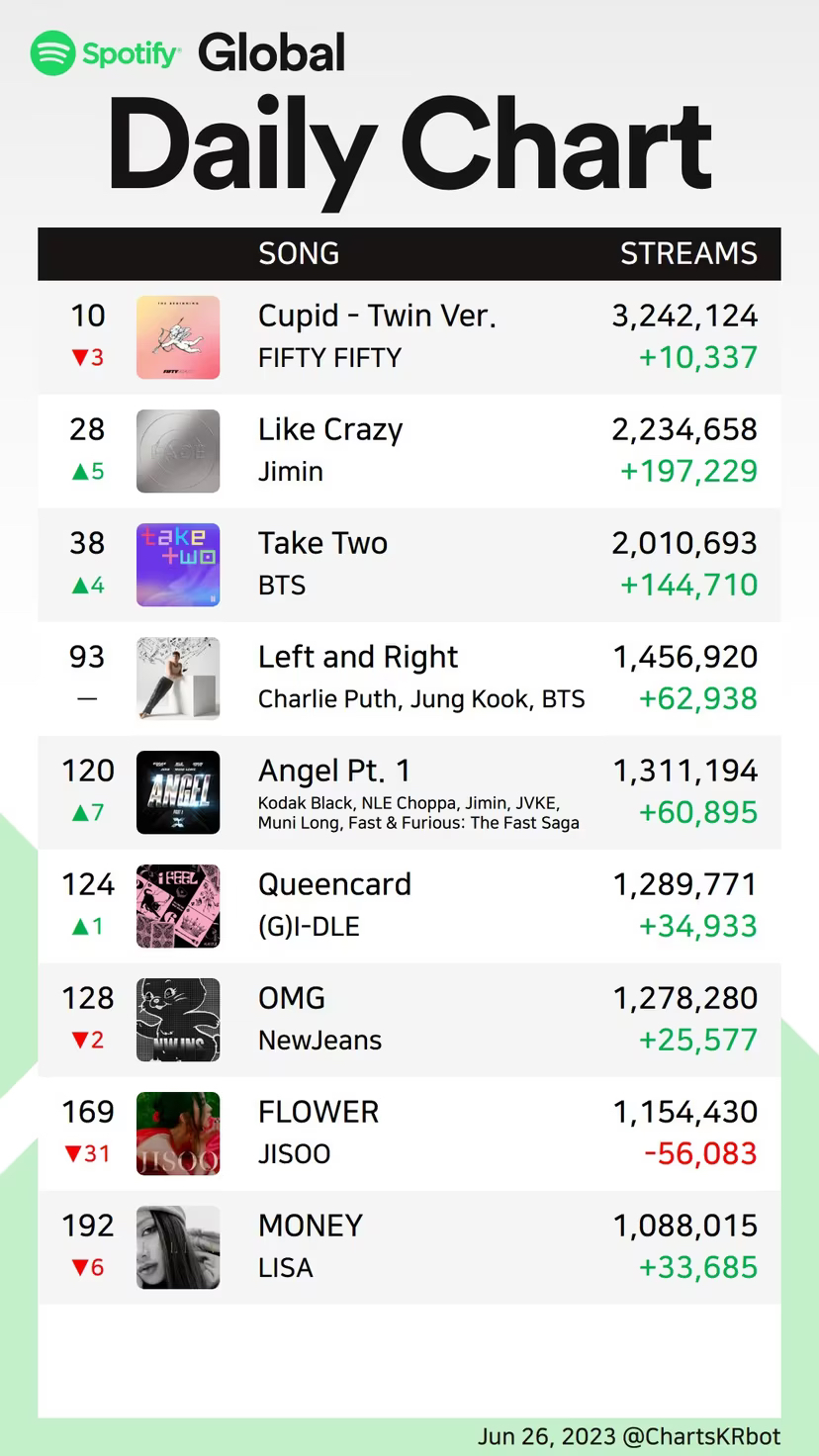
Task: Click the STREAMS column header
Action: 688,254
